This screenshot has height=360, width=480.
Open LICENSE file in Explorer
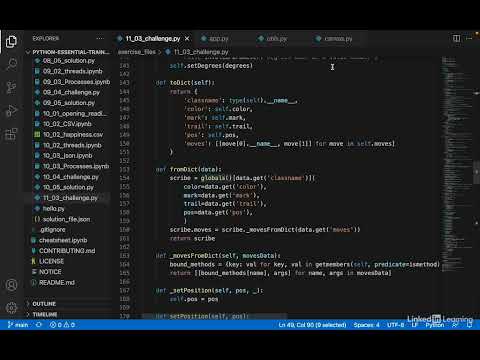[x=51, y=261]
